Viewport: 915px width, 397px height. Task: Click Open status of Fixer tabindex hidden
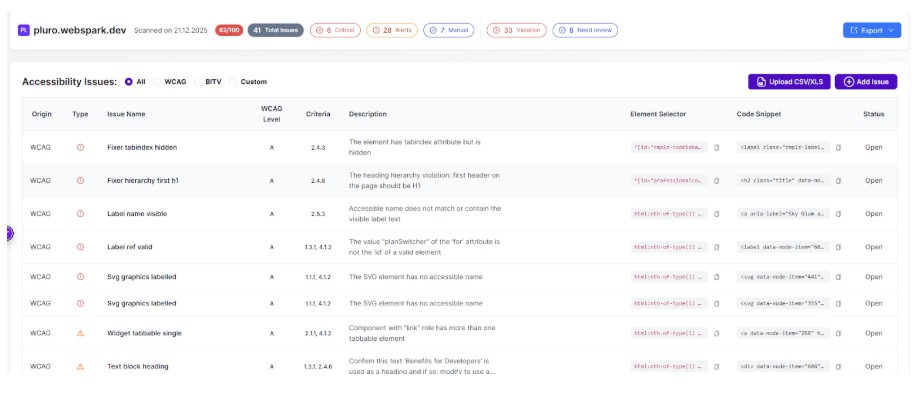(x=874, y=148)
